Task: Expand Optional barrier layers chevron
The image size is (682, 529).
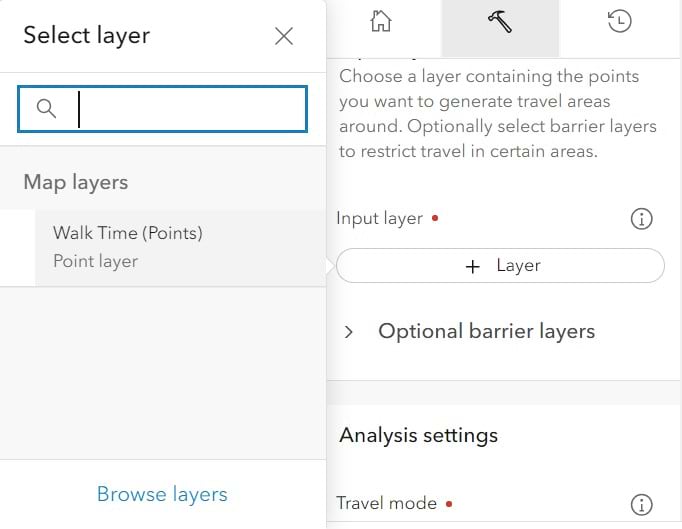Action: tap(349, 332)
